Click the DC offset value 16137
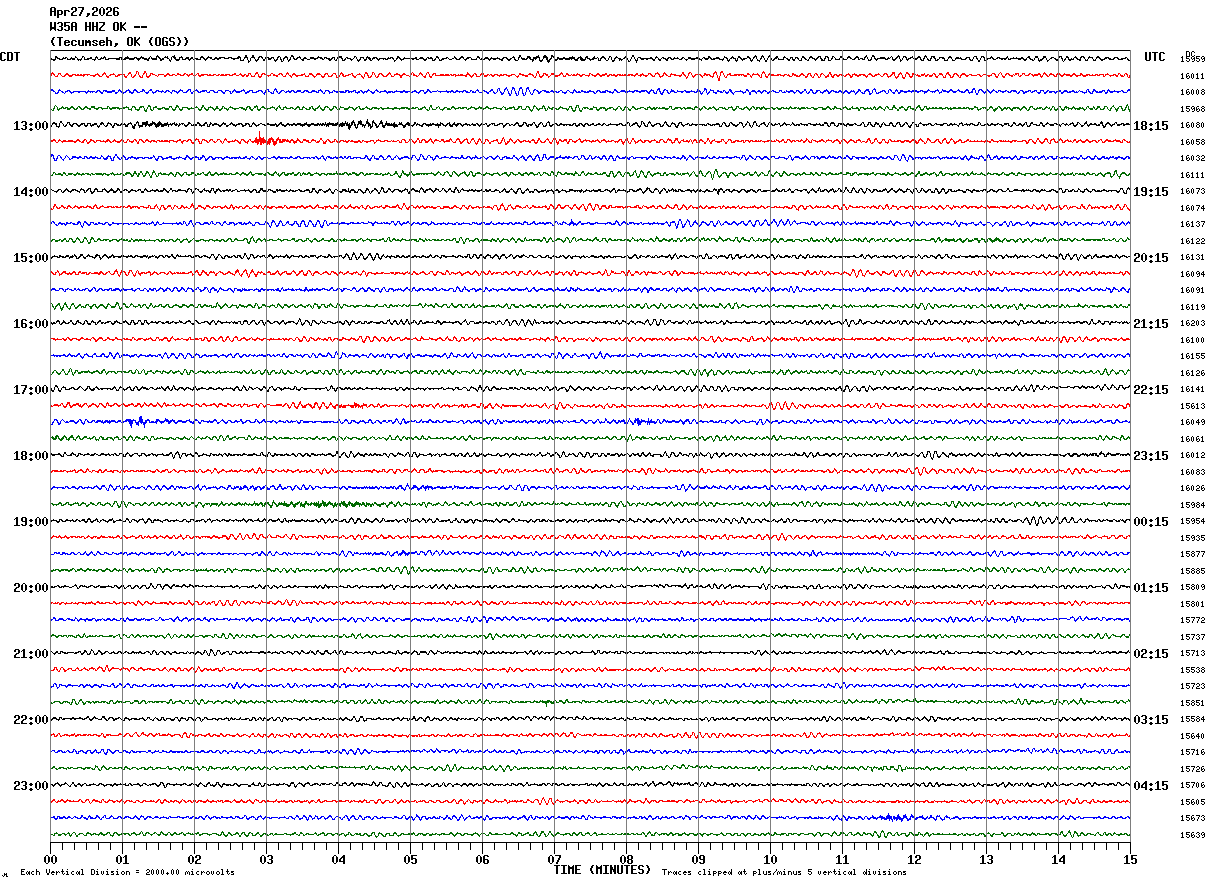 [1192, 225]
